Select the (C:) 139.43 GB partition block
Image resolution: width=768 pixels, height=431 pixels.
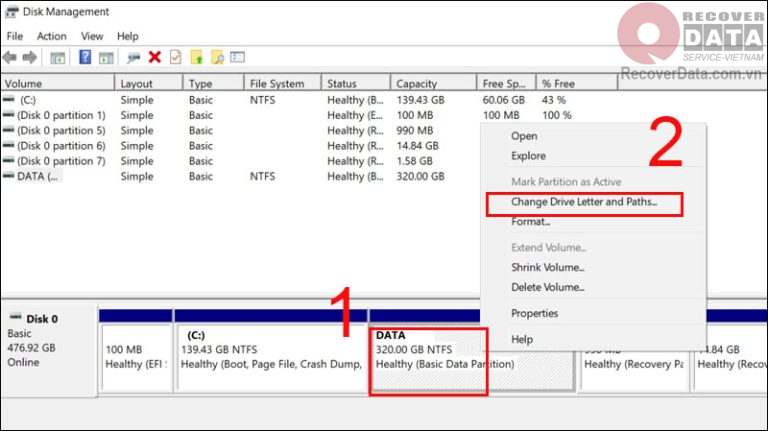[270, 357]
